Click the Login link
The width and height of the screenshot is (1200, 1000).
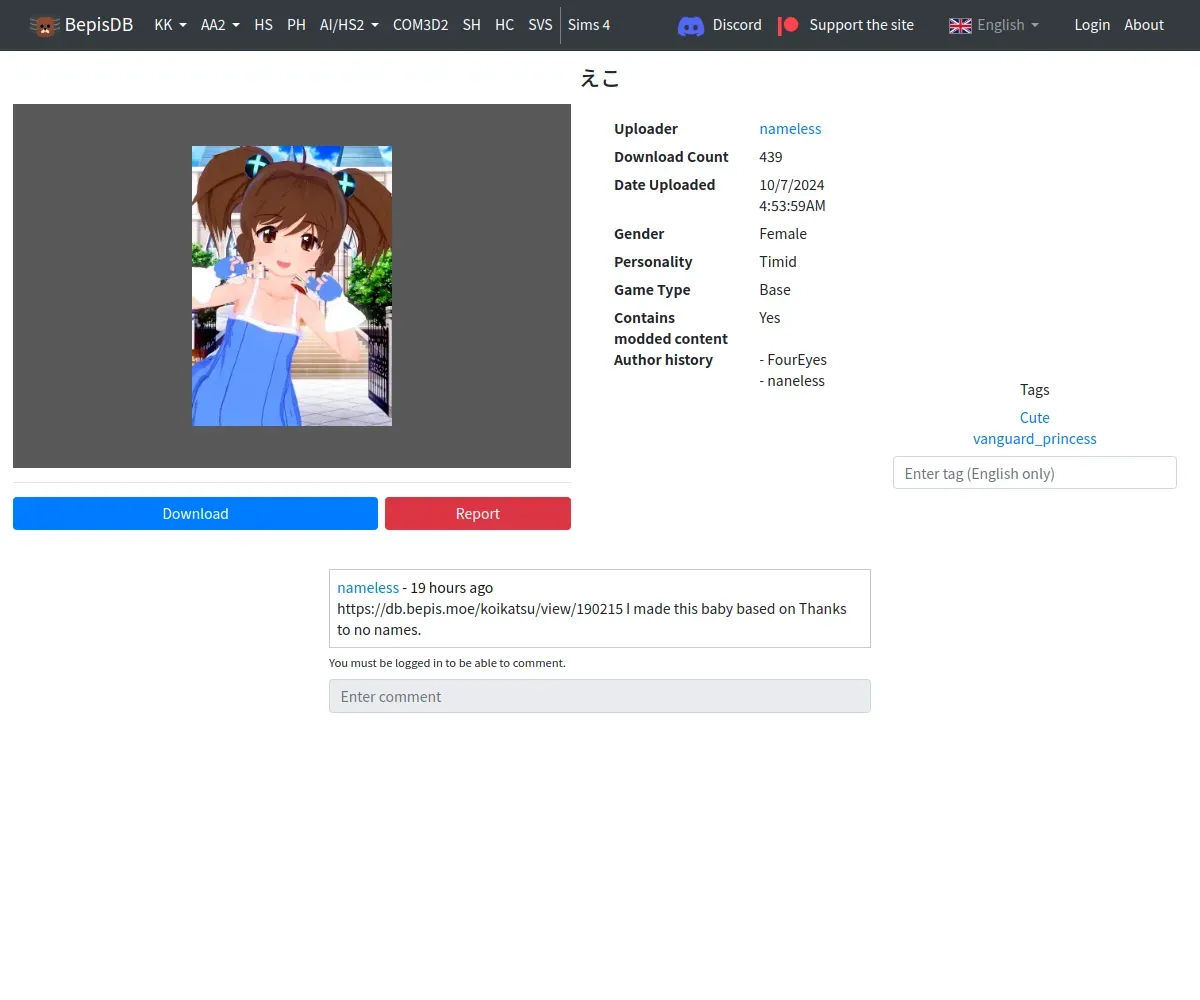pos(1092,25)
